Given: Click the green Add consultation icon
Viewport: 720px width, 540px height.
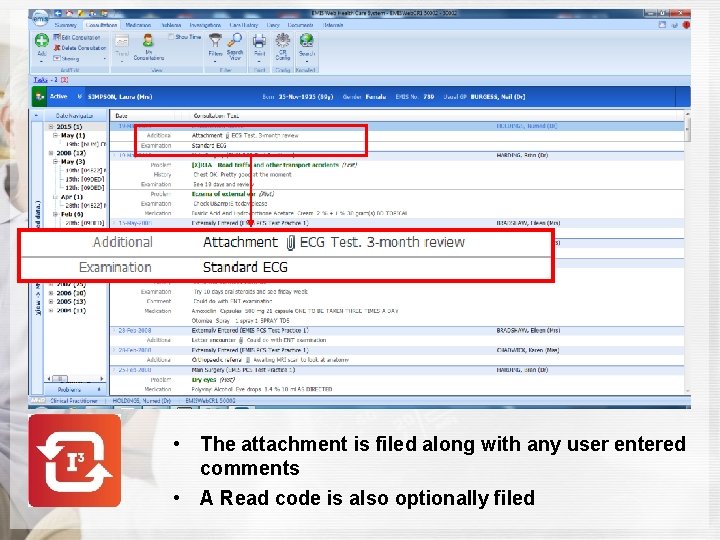Looking at the screenshot, I should click(x=42, y=41).
